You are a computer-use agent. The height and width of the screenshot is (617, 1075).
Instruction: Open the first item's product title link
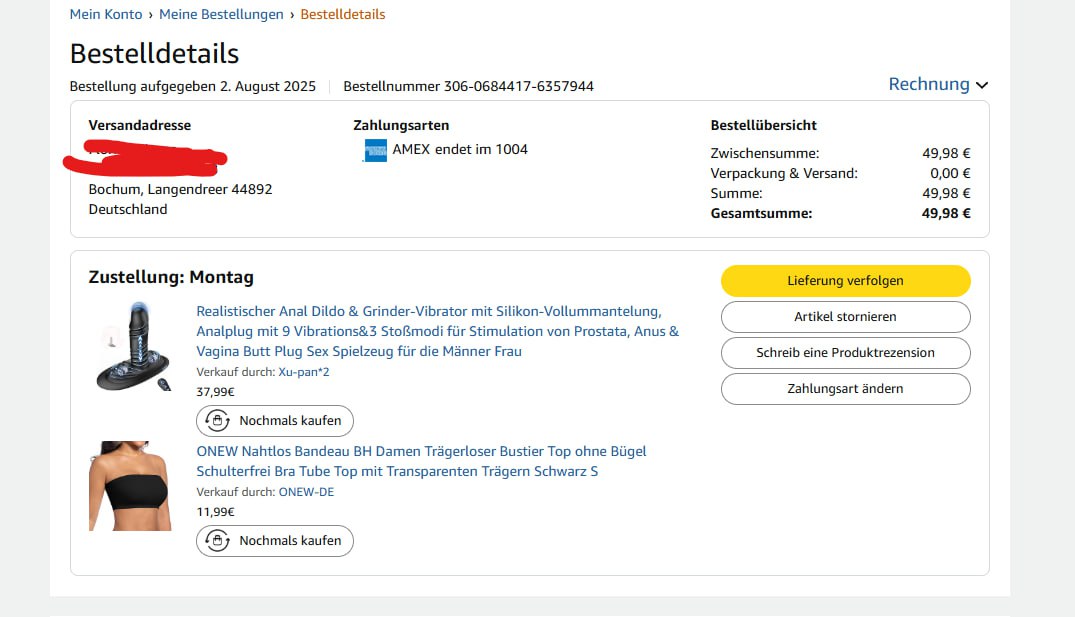click(437, 331)
